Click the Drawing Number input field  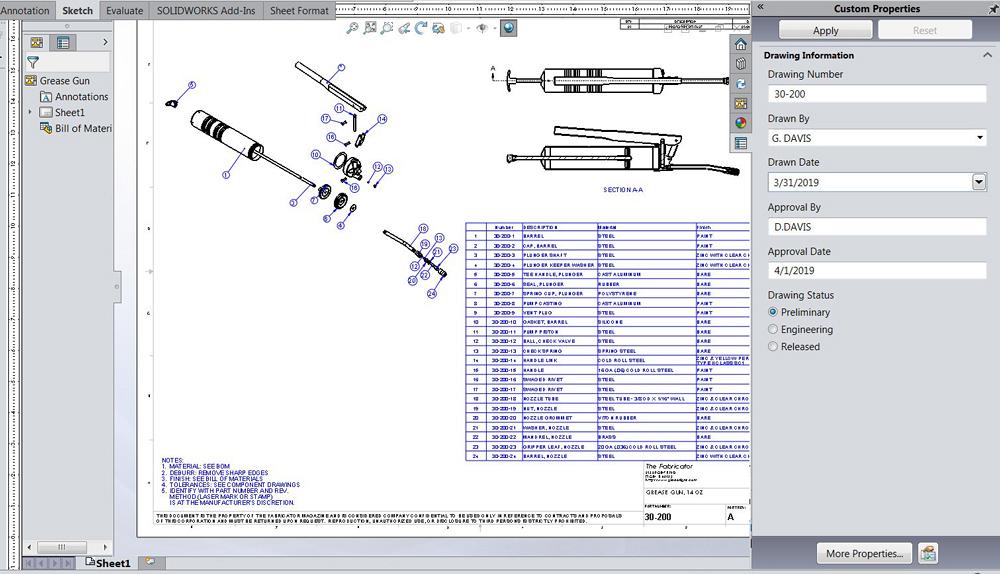(875, 94)
